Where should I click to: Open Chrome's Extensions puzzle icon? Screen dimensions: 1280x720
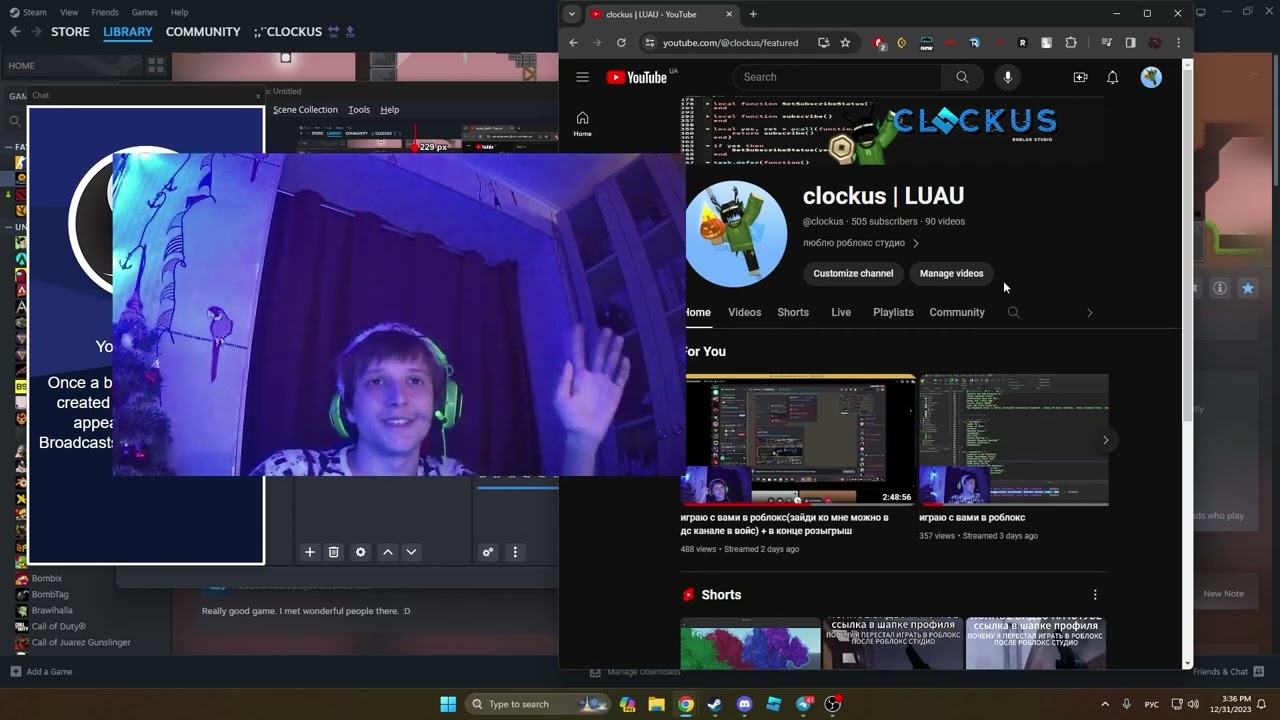[1071, 43]
